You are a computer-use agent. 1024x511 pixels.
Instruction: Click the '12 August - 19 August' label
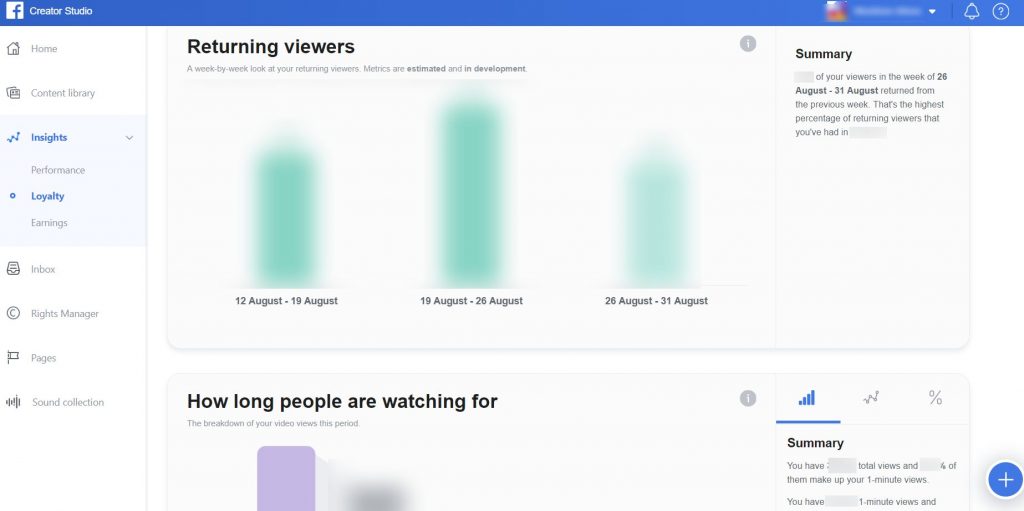click(286, 301)
